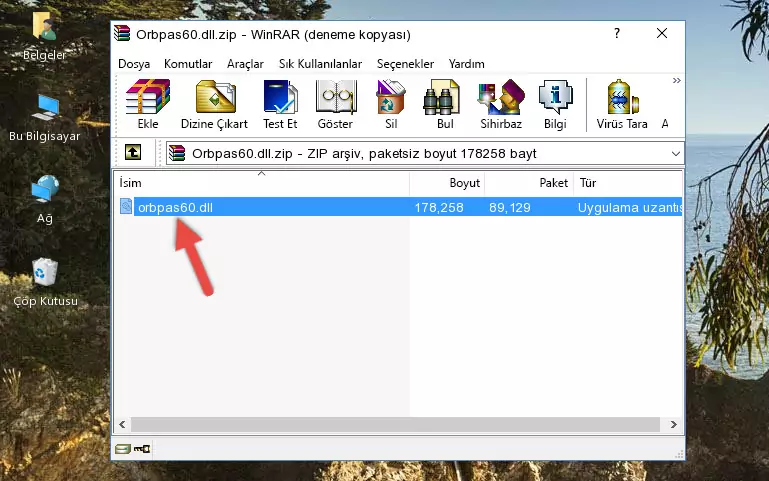
Task: Click the orbpas60.dll file icon
Action: pos(126,206)
